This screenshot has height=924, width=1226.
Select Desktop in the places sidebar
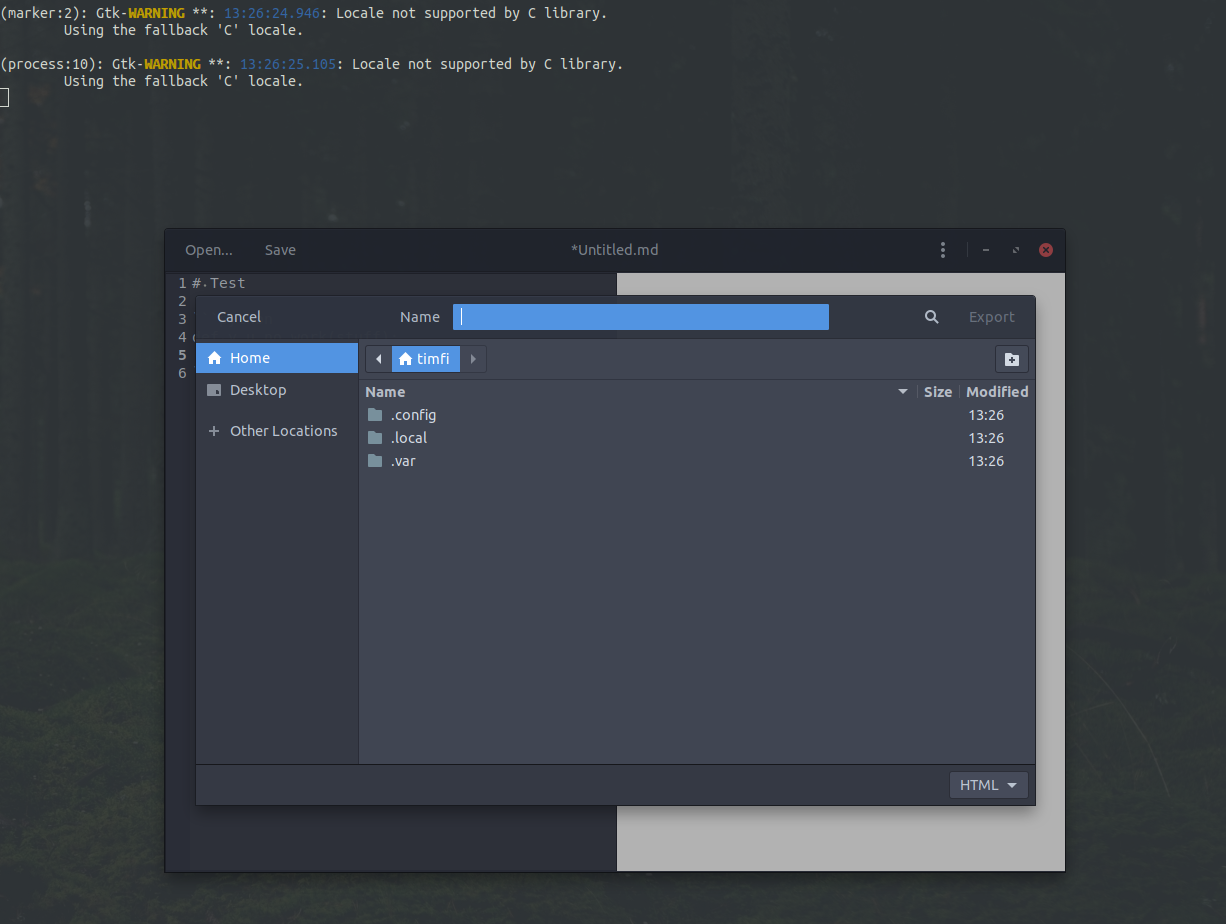click(277, 390)
